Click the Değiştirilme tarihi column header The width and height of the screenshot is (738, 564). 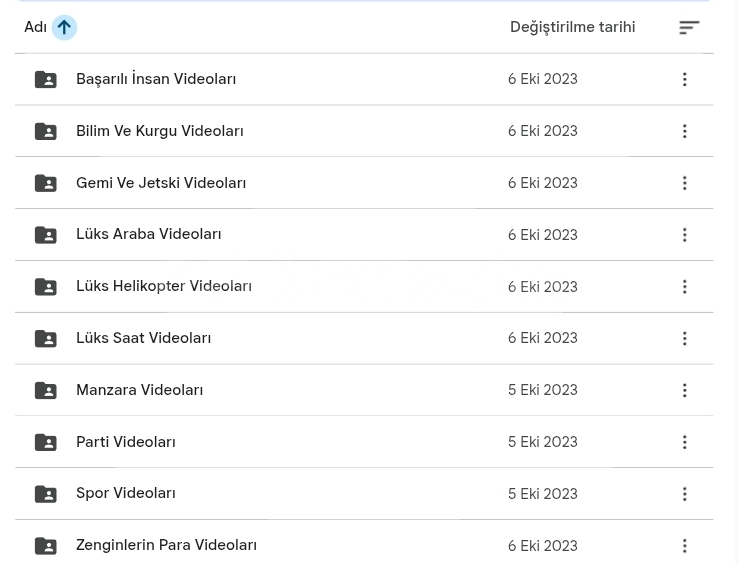571,27
